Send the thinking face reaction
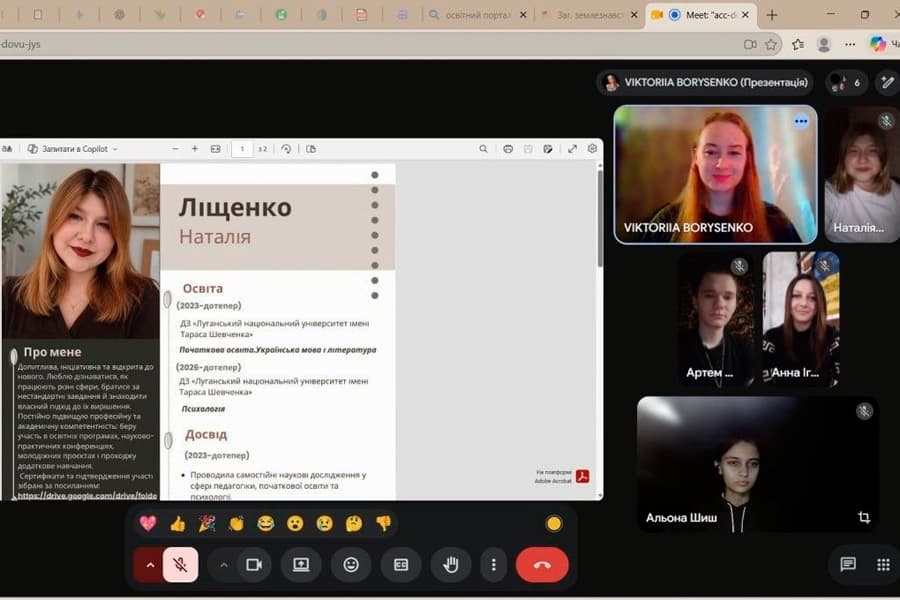The height and width of the screenshot is (600, 900). click(354, 524)
